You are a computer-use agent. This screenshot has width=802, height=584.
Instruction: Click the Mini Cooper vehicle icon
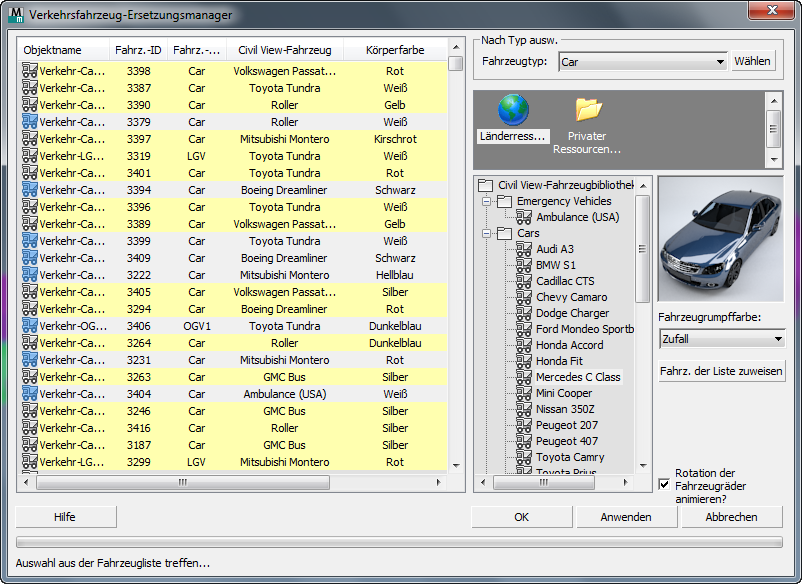point(524,393)
